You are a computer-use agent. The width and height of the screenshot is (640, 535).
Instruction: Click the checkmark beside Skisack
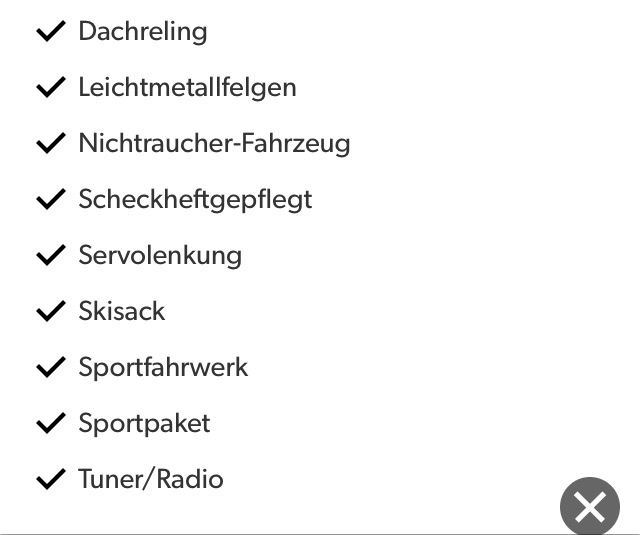tap(50, 312)
